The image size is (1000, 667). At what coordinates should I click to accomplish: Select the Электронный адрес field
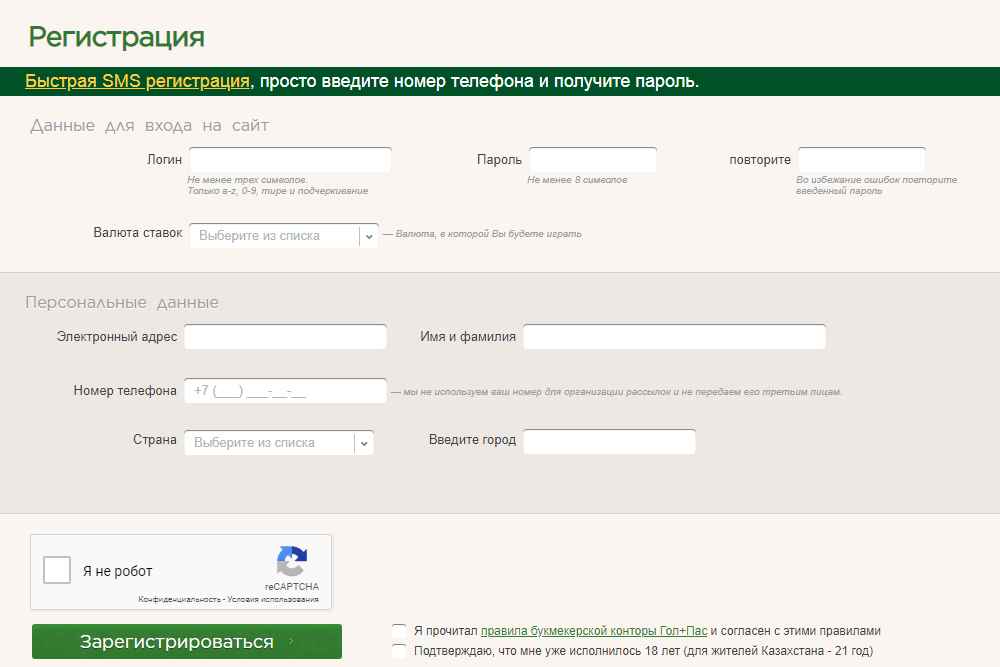pyautogui.click(x=285, y=337)
